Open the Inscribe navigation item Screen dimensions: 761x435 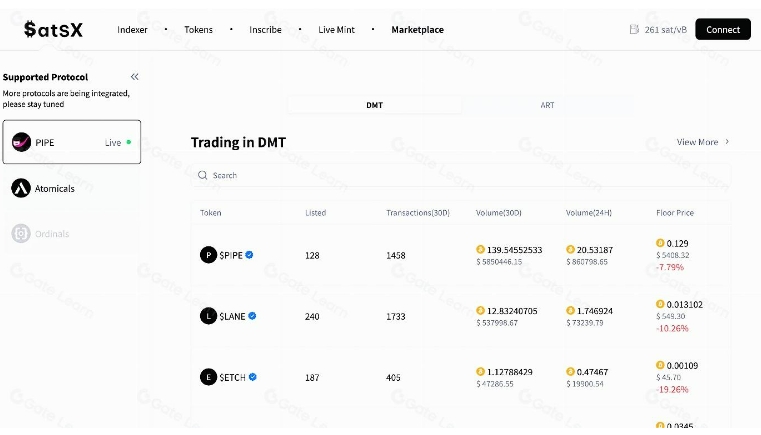pyautogui.click(x=265, y=30)
